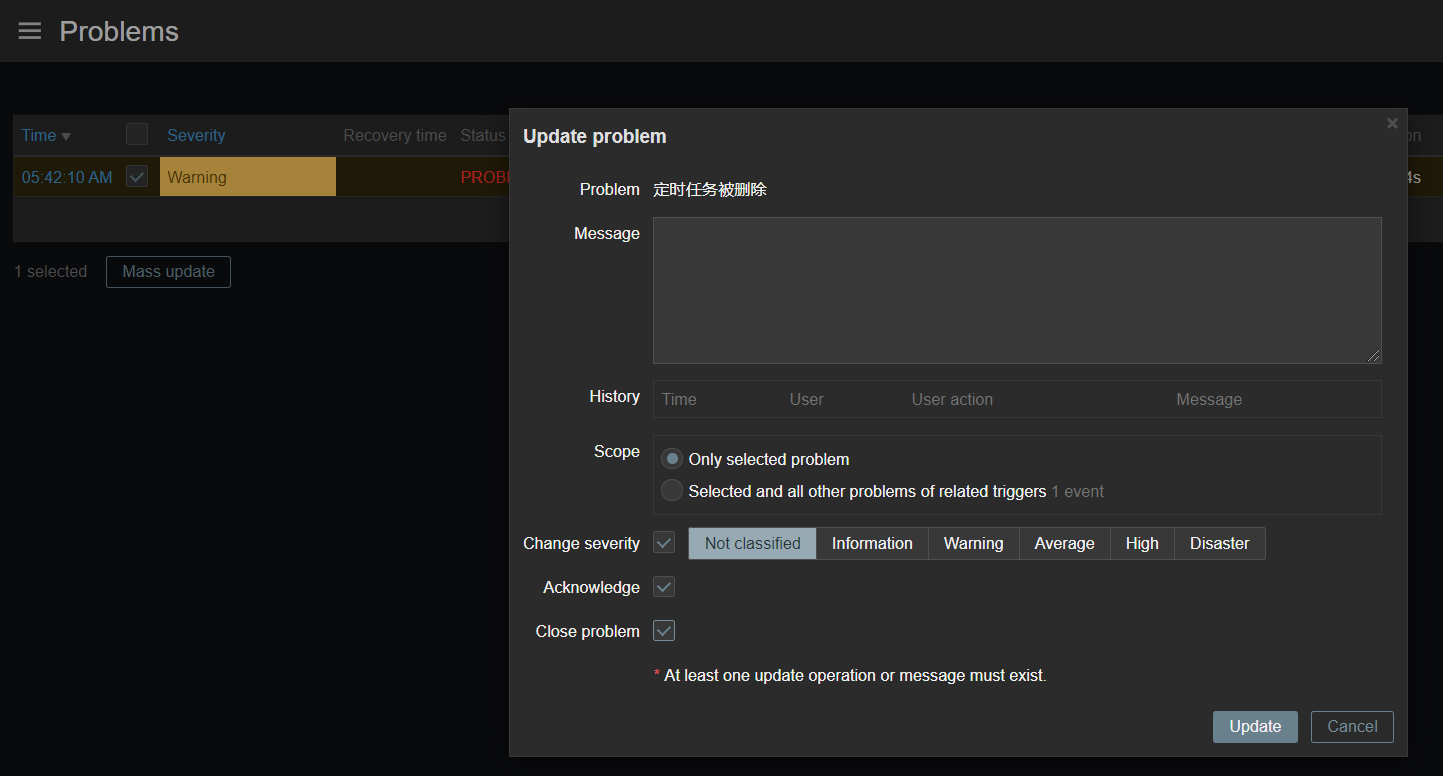This screenshot has width=1443, height=776.
Task: Select Only selected problem scope
Action: pyautogui.click(x=672, y=460)
